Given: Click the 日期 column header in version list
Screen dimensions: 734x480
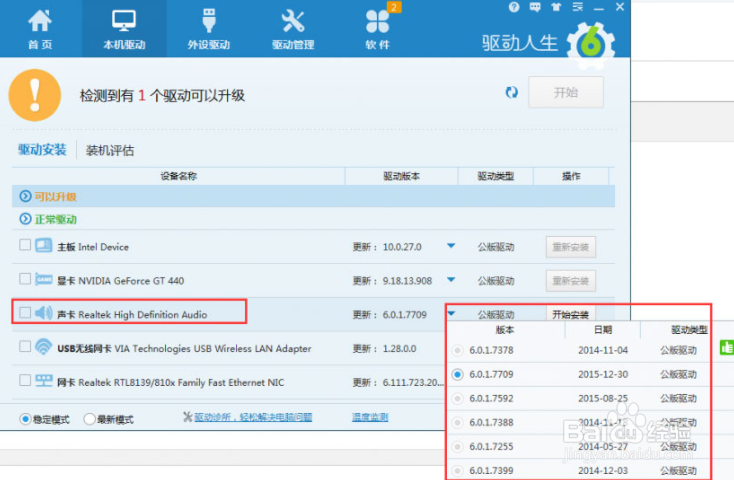Looking at the screenshot, I should (x=602, y=330).
